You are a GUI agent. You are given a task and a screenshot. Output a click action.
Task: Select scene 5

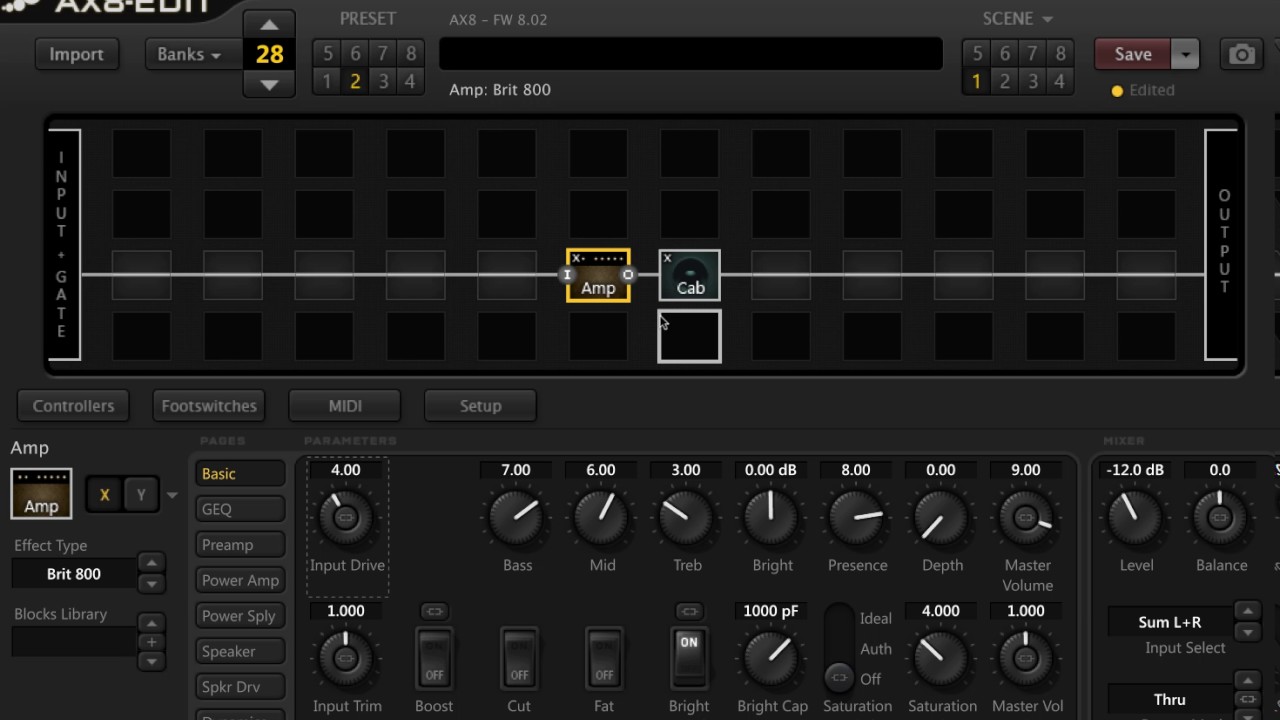click(x=977, y=53)
